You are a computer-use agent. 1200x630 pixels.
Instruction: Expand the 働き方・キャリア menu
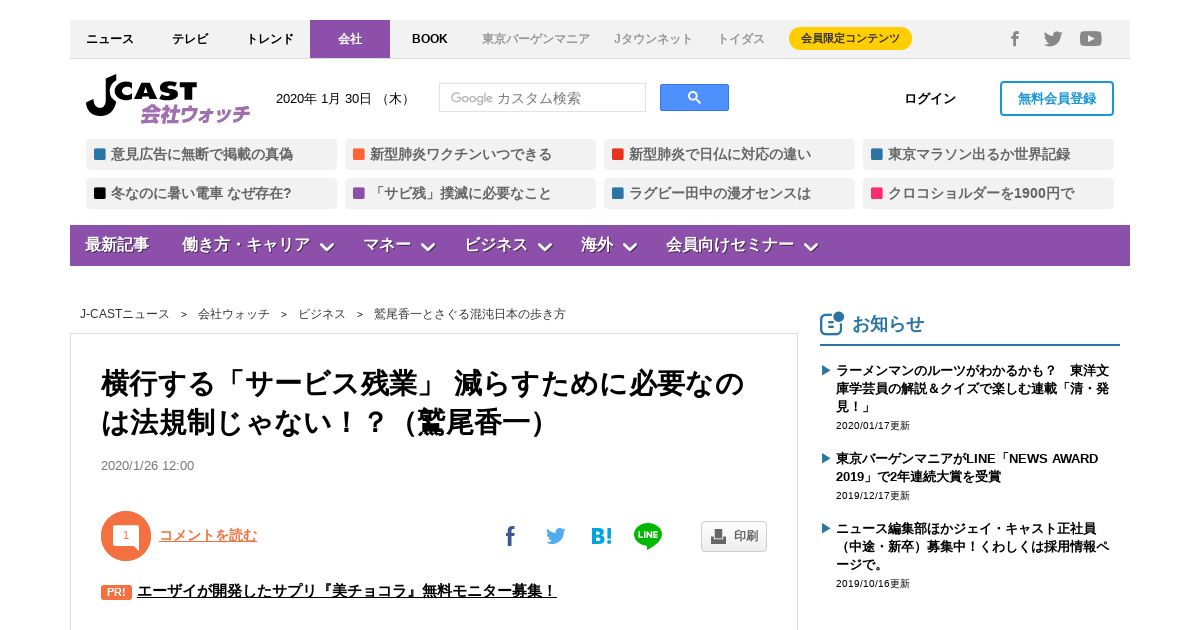258,245
